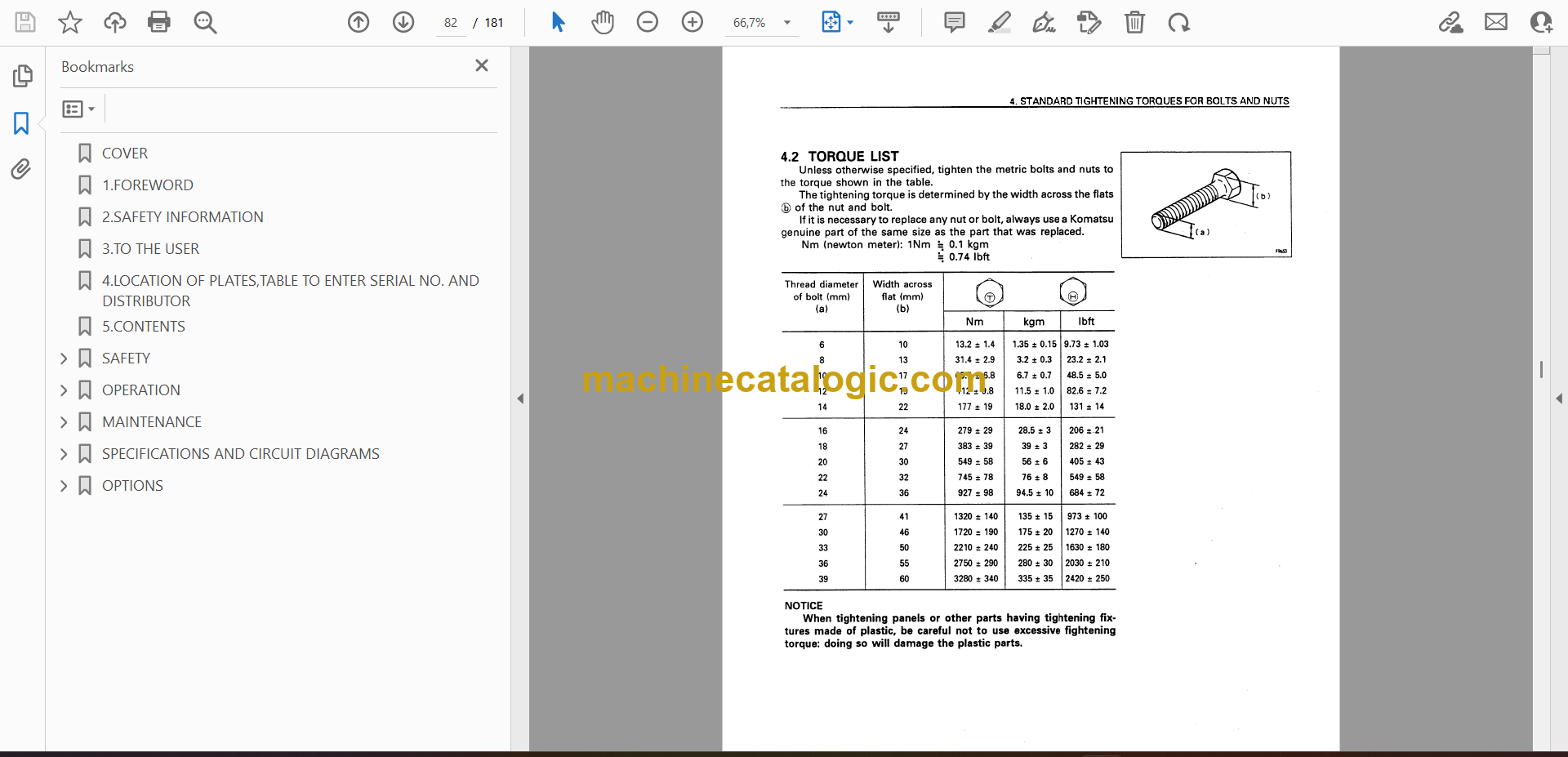Expand the SAFETY bookmark chevron
1568x757 pixels.
(x=64, y=358)
